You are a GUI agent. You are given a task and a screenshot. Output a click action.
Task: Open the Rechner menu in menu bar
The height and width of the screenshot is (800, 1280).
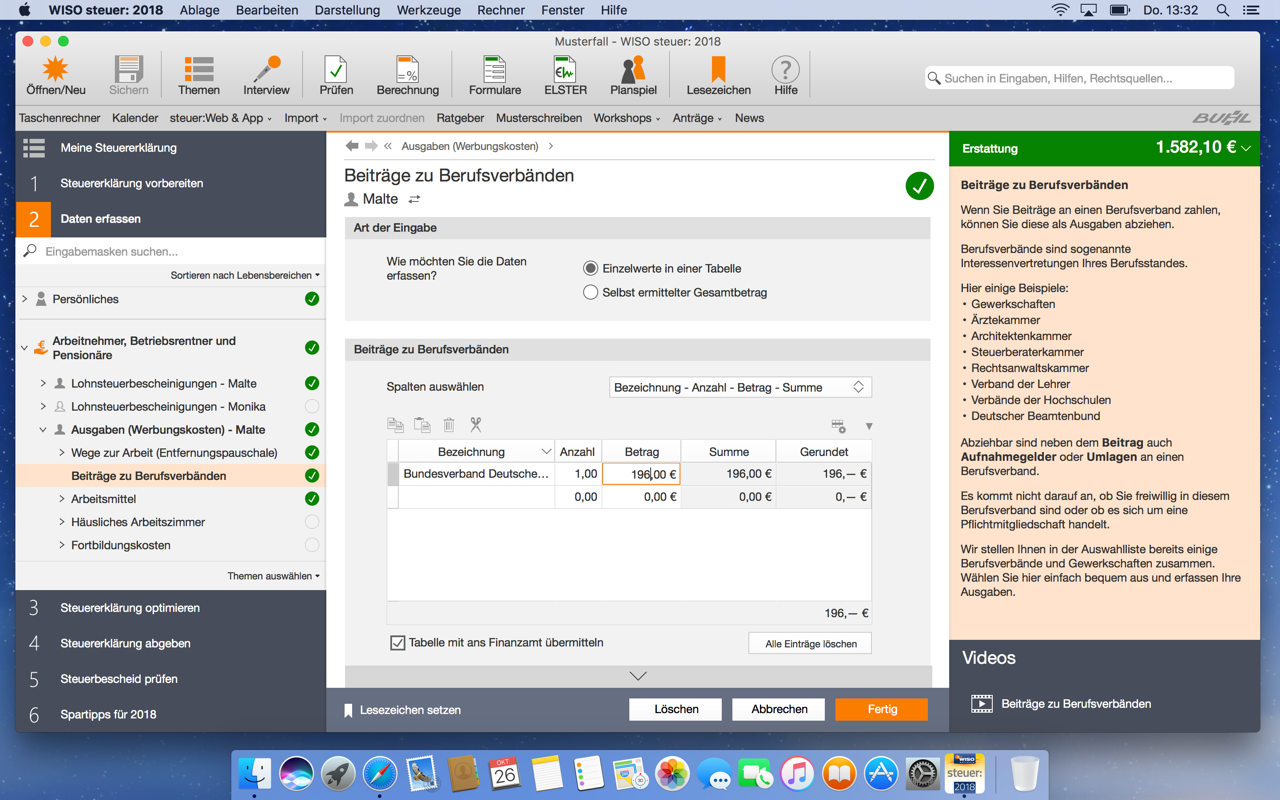tap(501, 10)
